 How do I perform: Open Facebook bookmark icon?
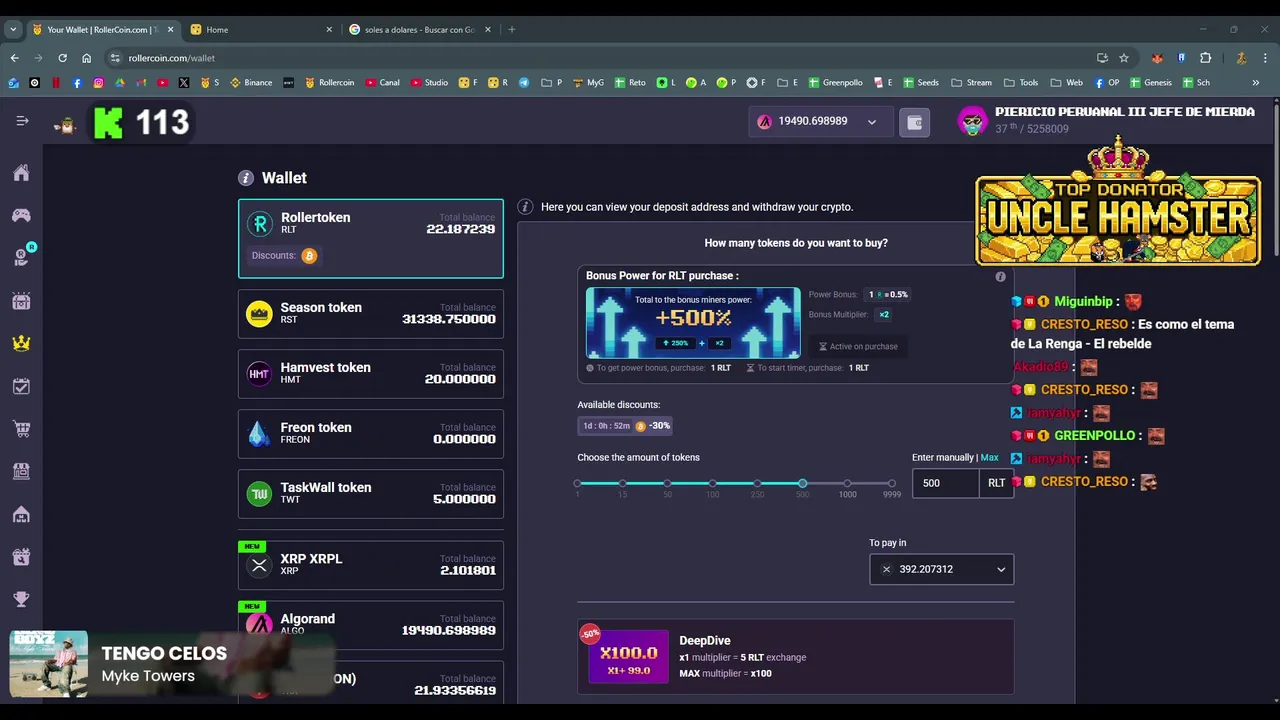77,83
